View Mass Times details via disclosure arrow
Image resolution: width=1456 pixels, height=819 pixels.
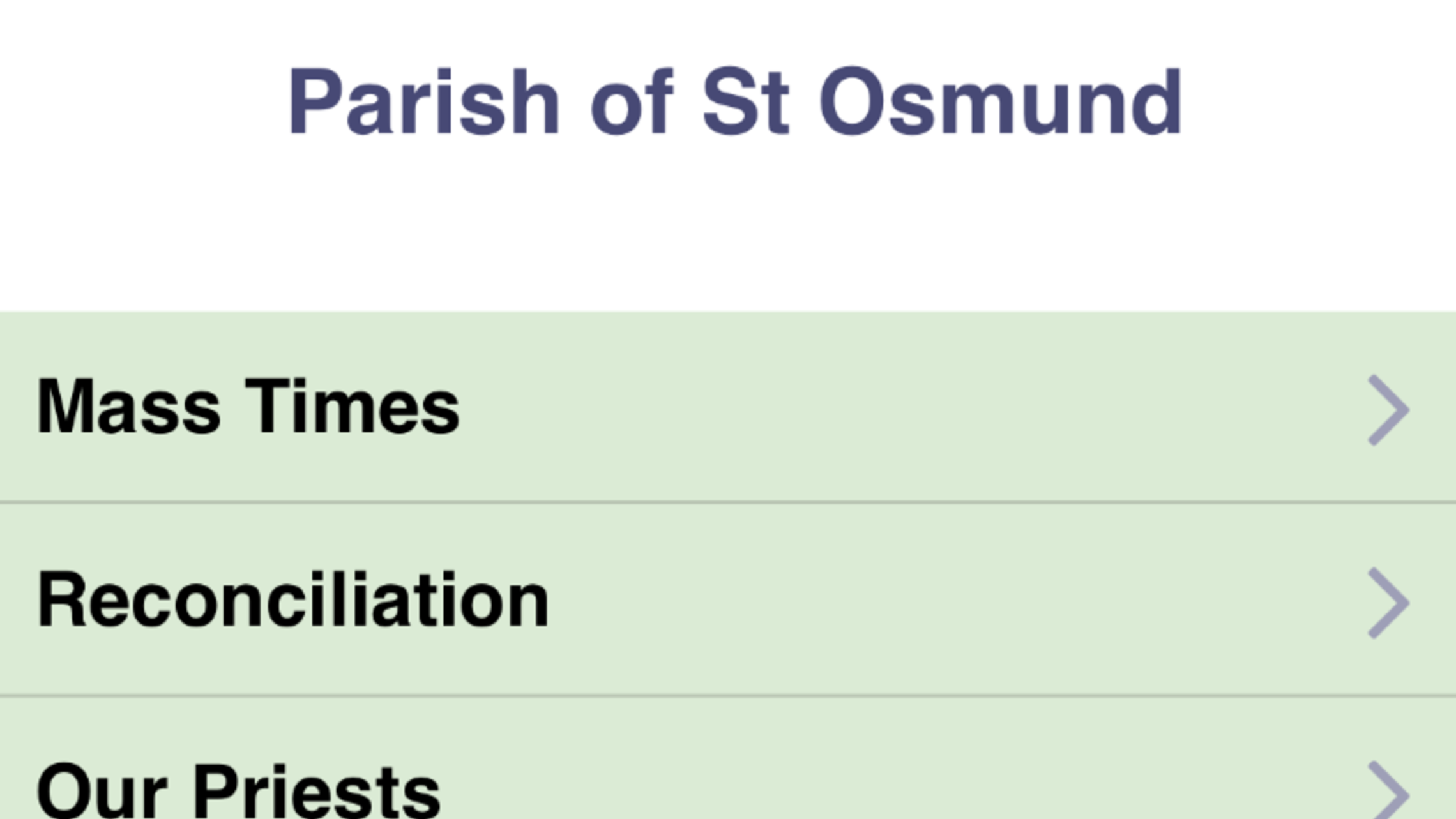click(1388, 410)
